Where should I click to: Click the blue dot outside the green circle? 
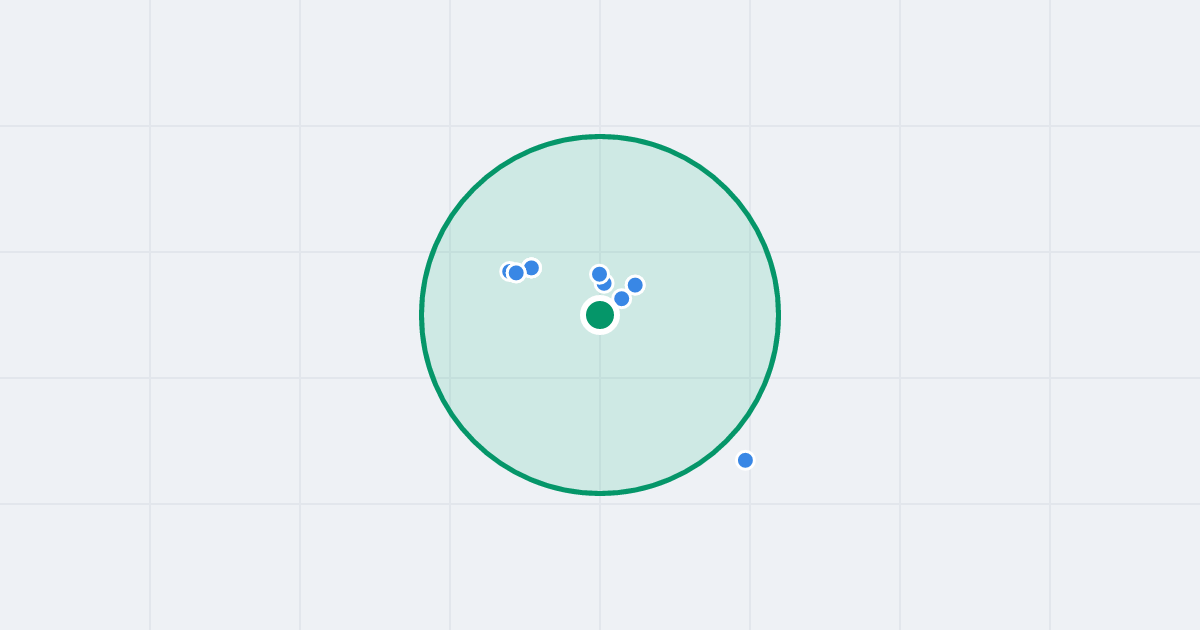[x=745, y=460]
